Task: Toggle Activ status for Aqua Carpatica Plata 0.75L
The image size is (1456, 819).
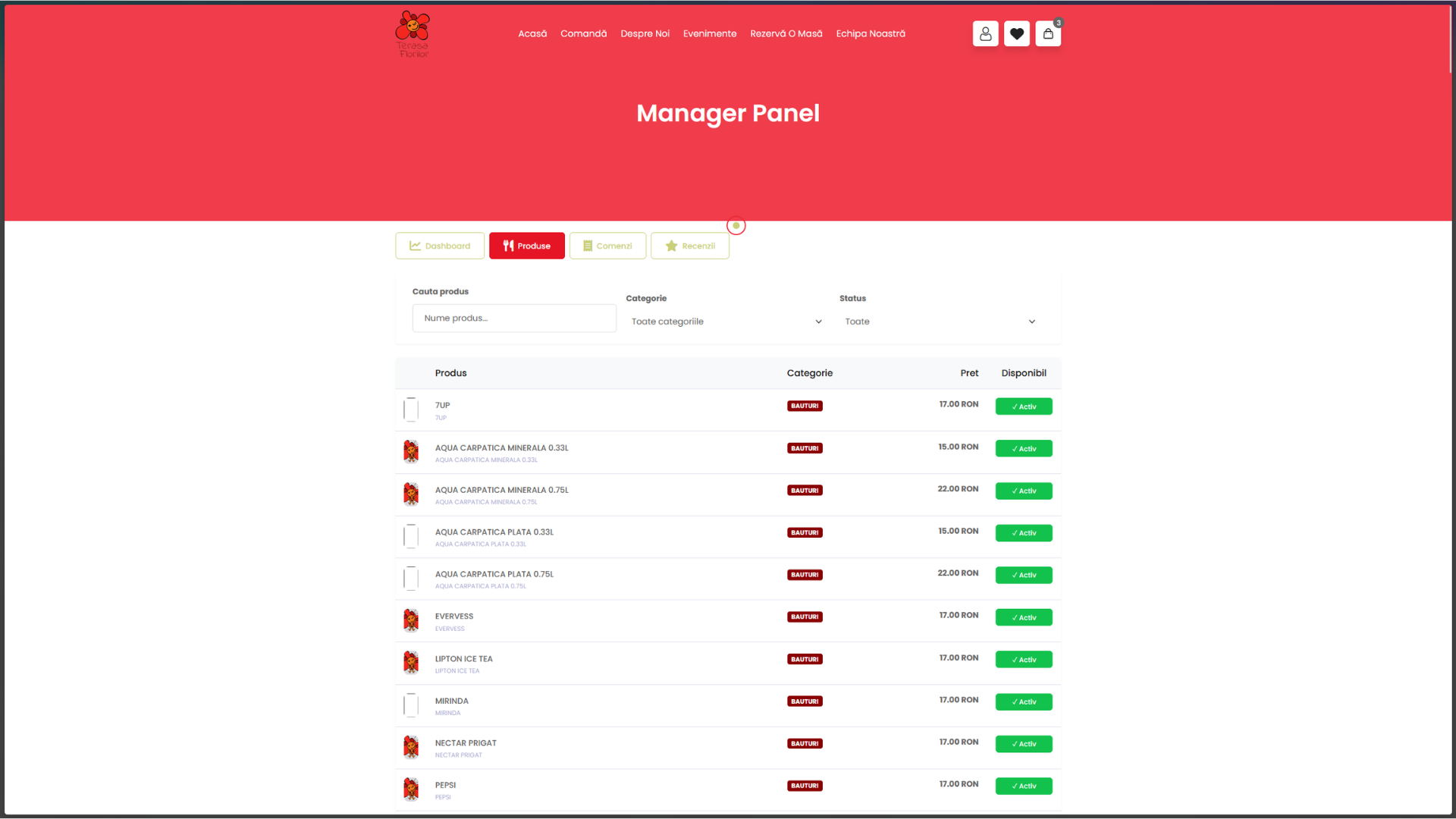Action: [1024, 575]
